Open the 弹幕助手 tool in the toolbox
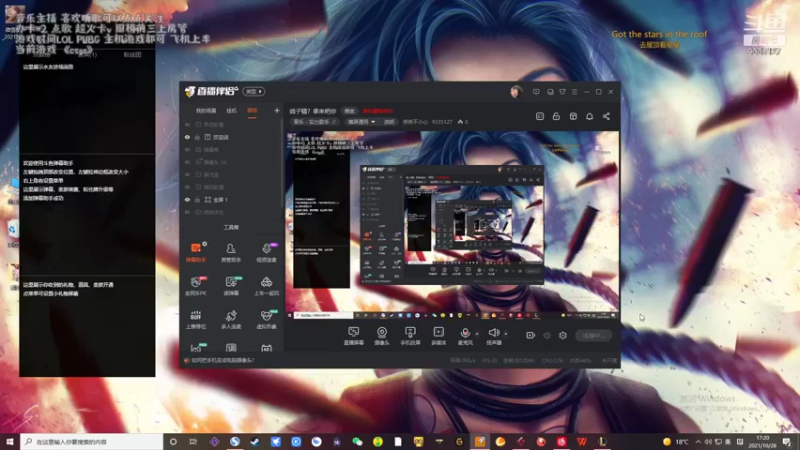This screenshot has height=450, width=800. (195, 252)
